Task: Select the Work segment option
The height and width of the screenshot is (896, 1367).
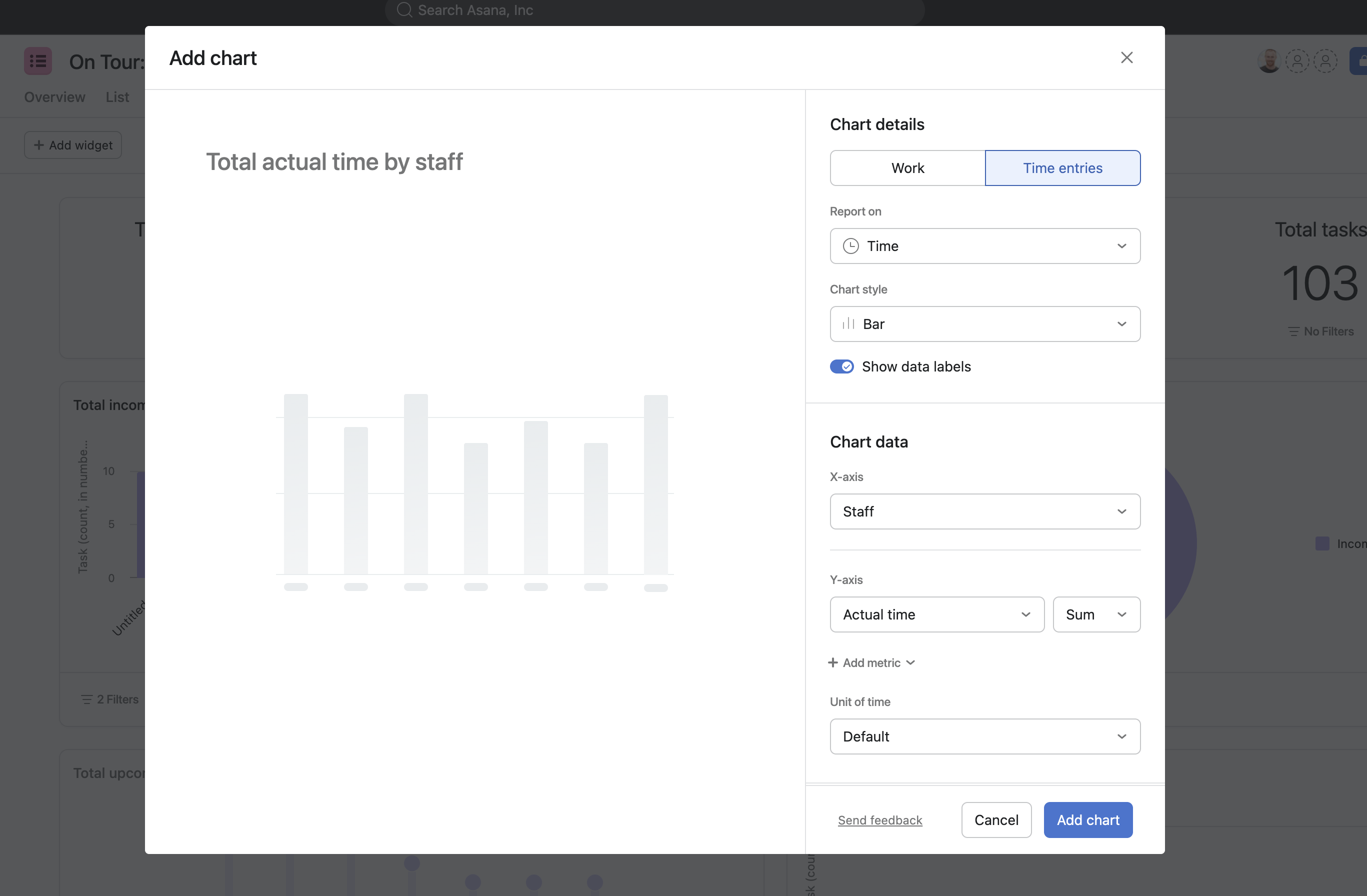Action: (x=907, y=168)
